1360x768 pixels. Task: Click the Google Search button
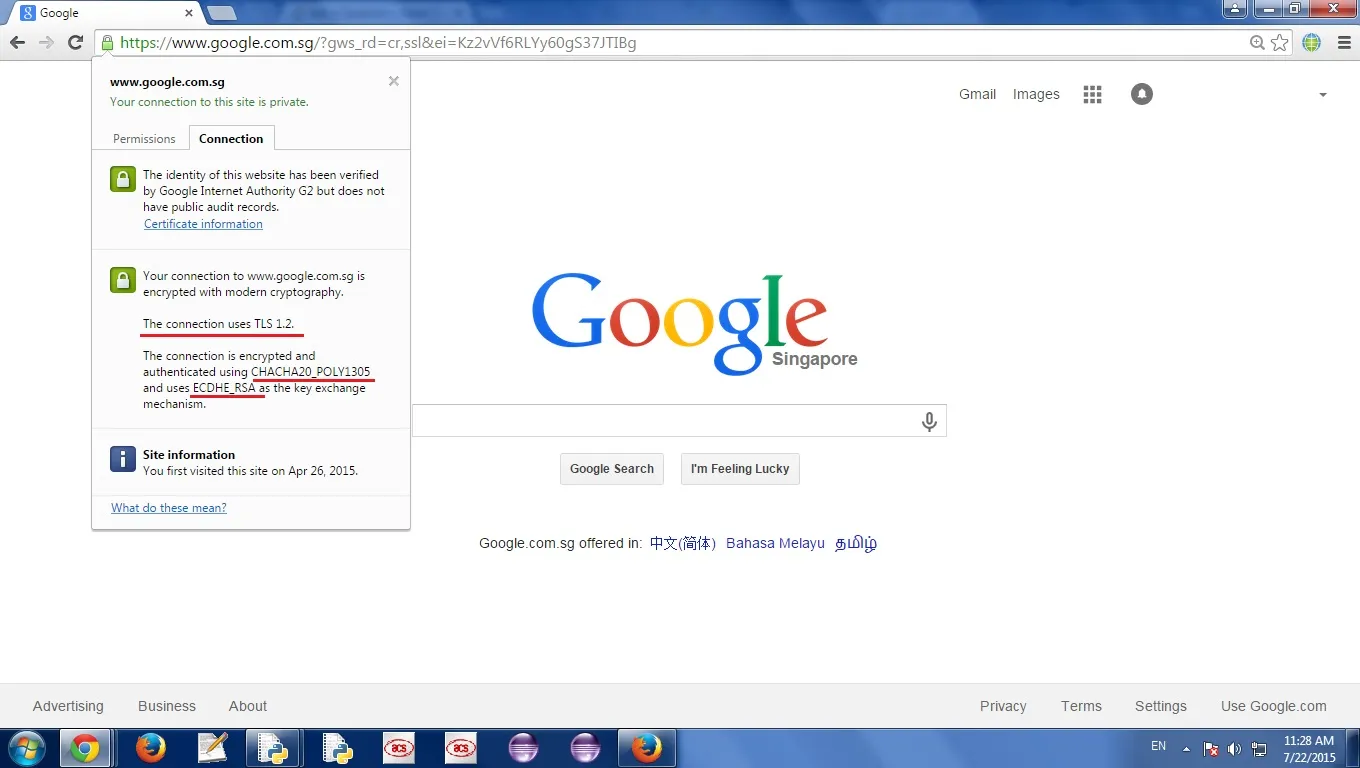click(612, 469)
